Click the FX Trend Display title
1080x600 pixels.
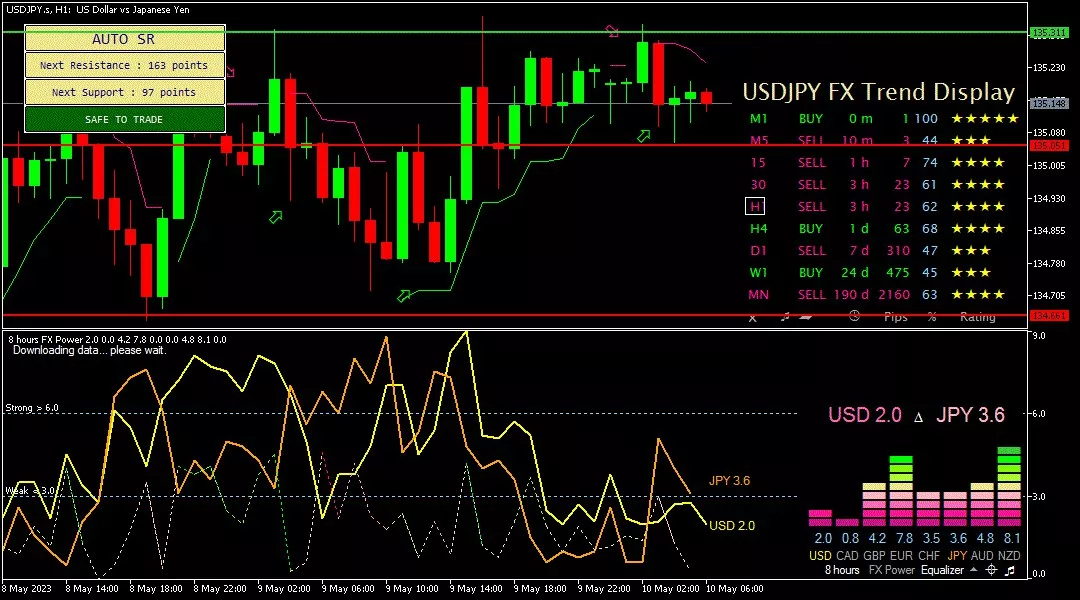pos(879,92)
